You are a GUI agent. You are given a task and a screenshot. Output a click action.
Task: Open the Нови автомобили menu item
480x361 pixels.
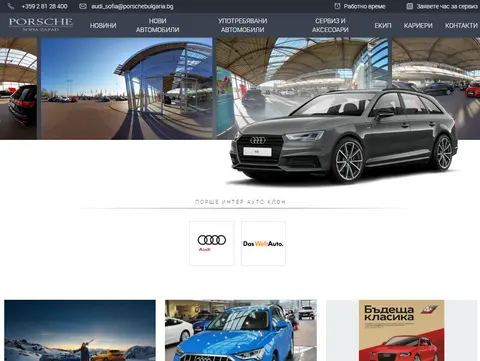click(157, 25)
